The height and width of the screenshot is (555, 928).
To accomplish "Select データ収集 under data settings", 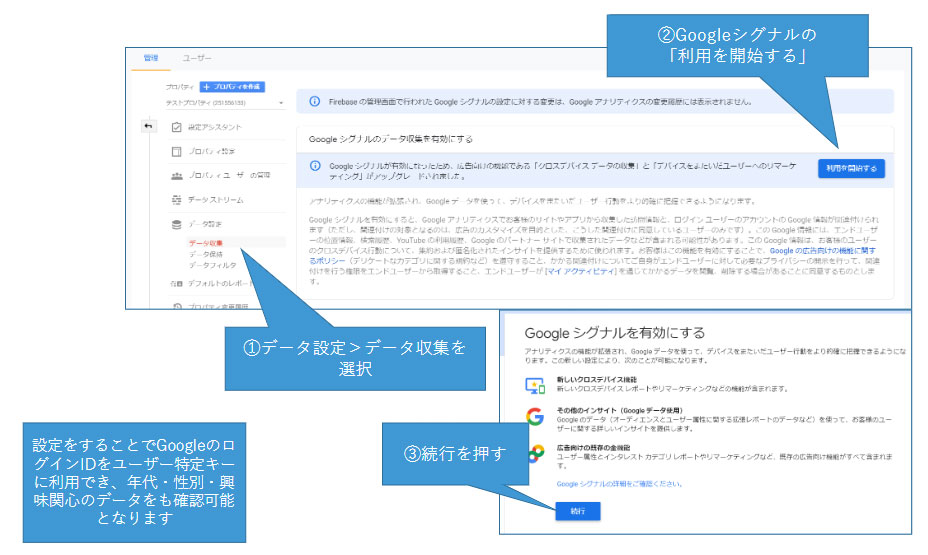I will point(206,243).
